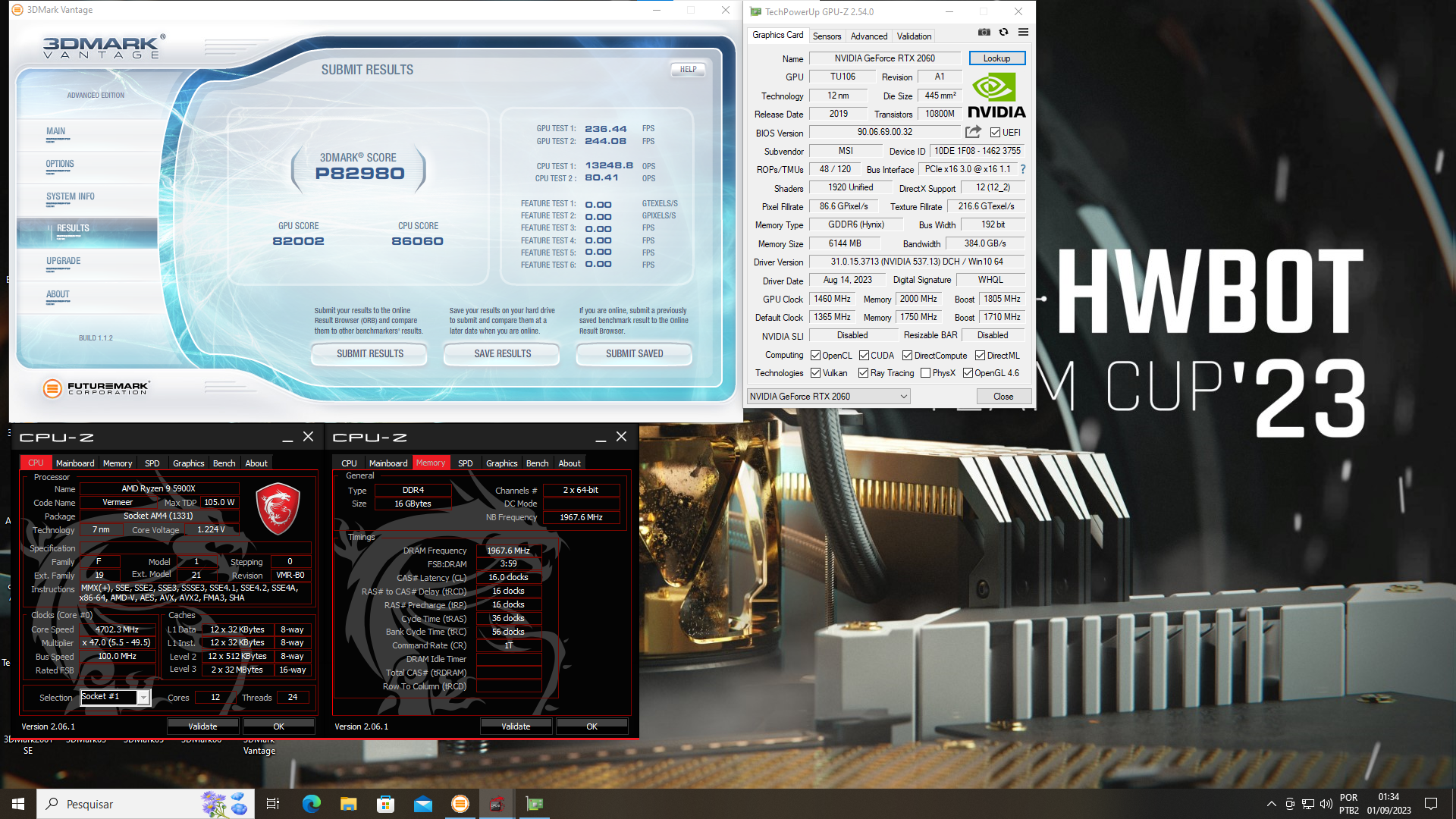Open Graphics tab in right CPU-Z window
This screenshot has height=819, width=1456.
click(x=501, y=463)
